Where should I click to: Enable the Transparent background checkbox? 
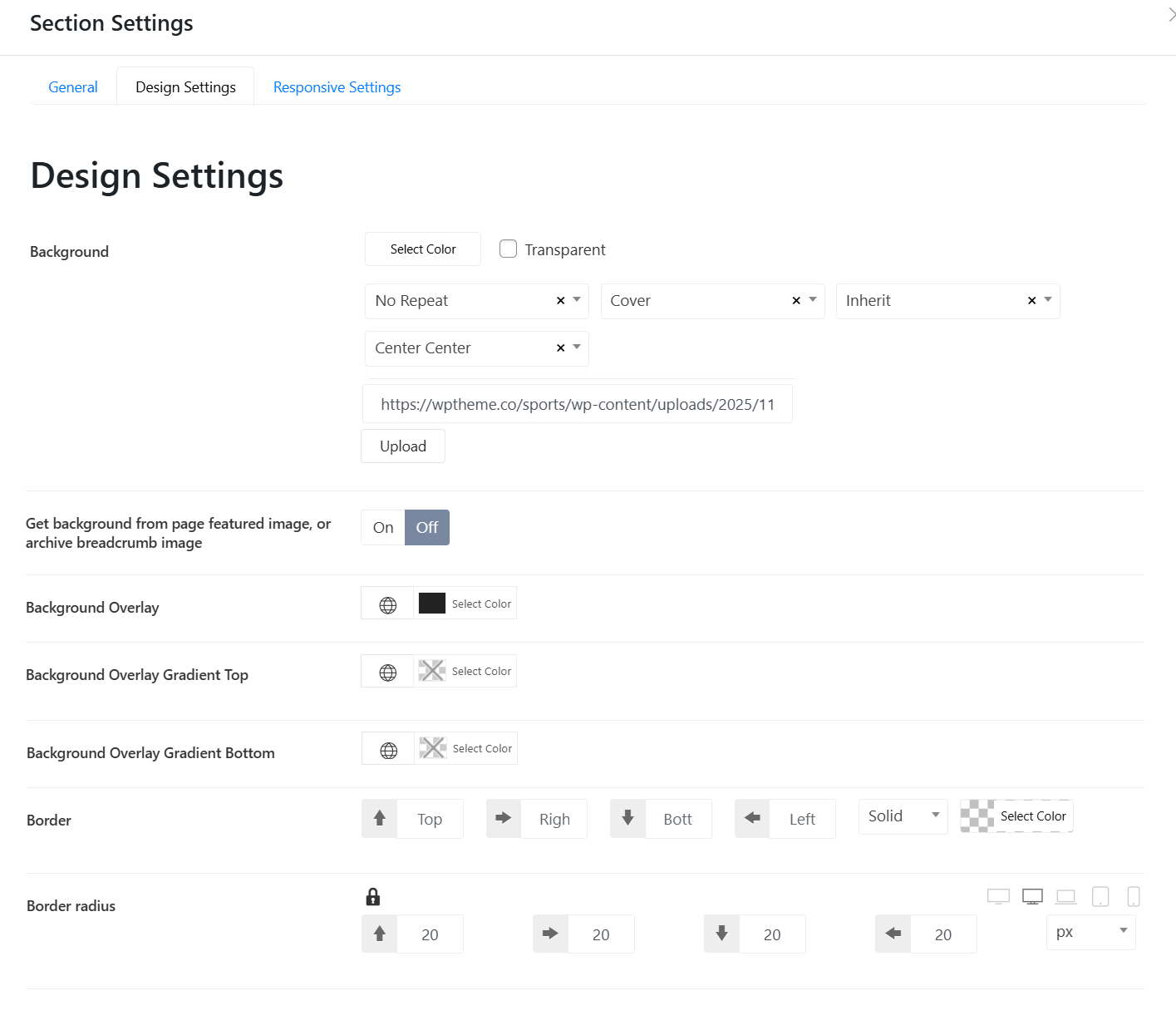click(508, 249)
